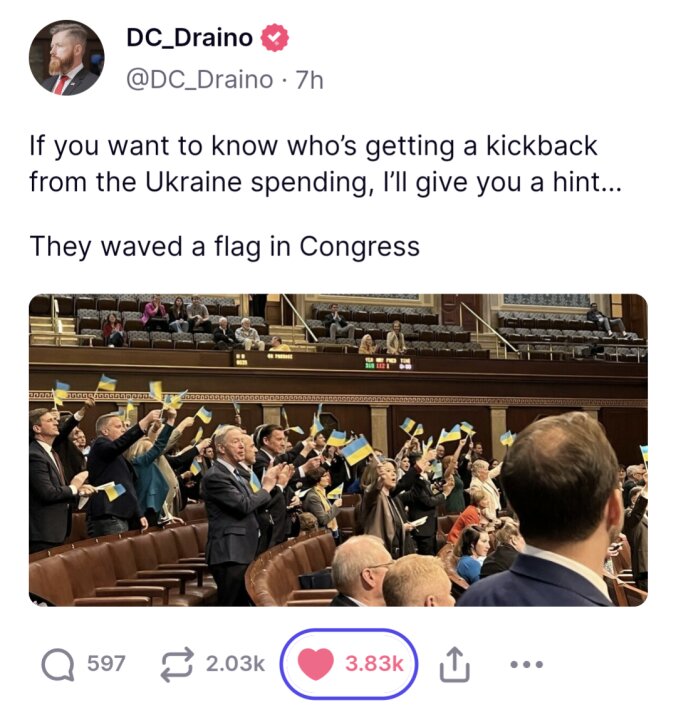
Task: Open the reply speech bubble icon
Action: coord(58,664)
